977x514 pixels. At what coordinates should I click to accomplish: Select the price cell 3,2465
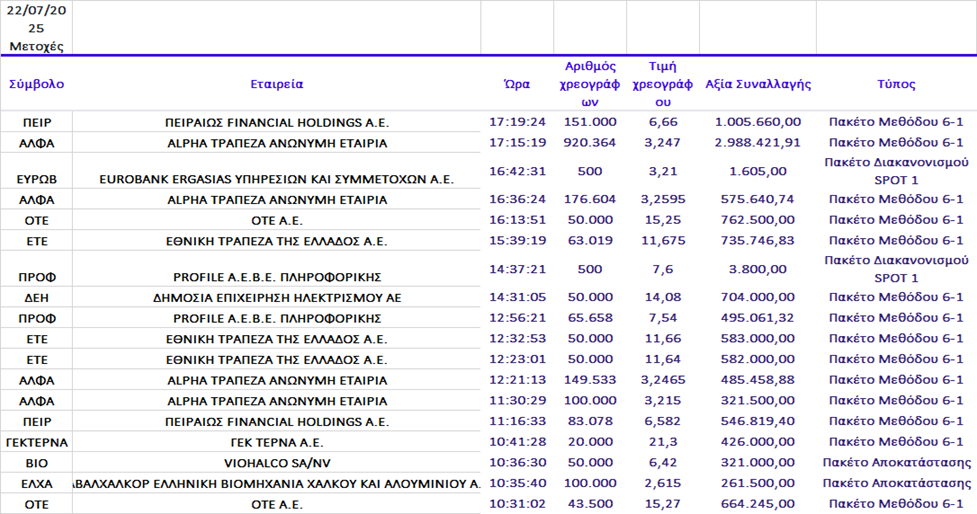(x=663, y=379)
